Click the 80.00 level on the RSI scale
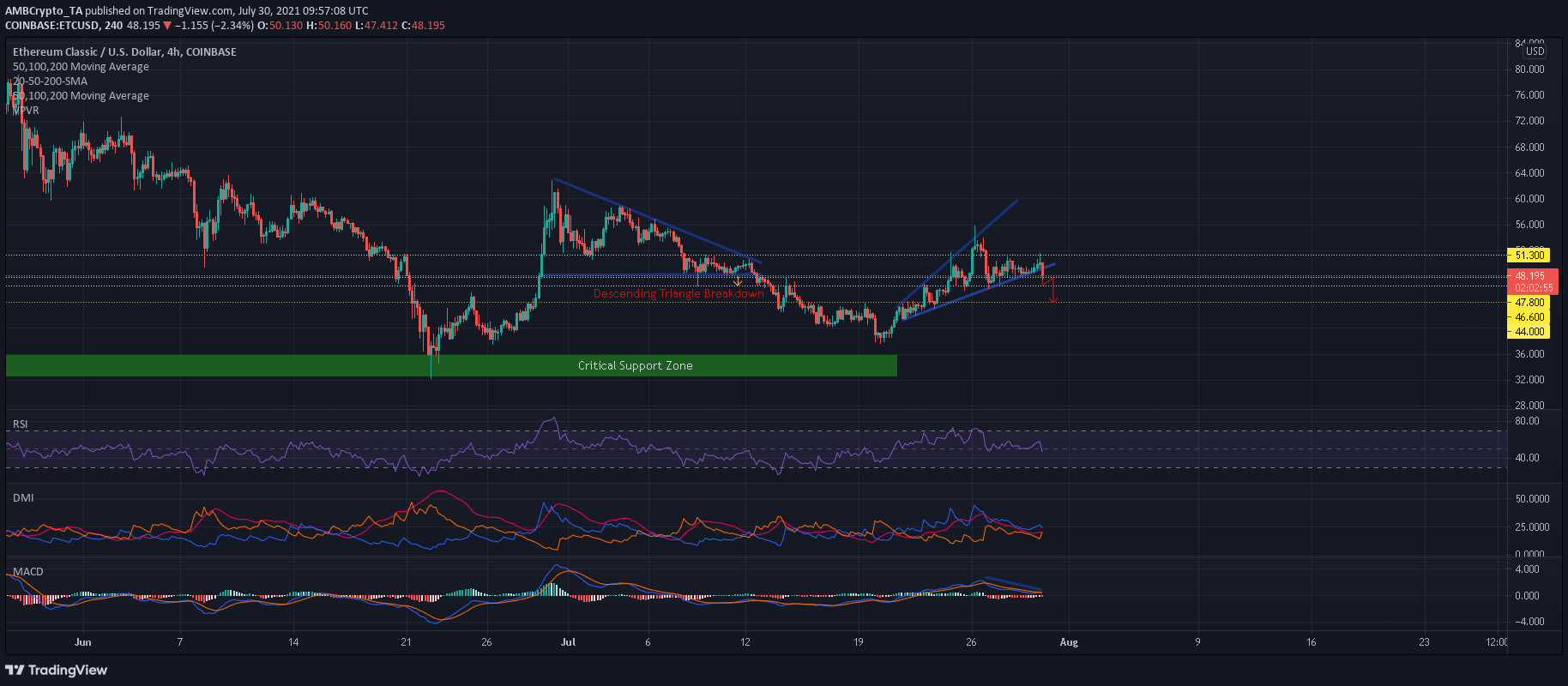This screenshot has width=1568, height=686. coord(1528,421)
